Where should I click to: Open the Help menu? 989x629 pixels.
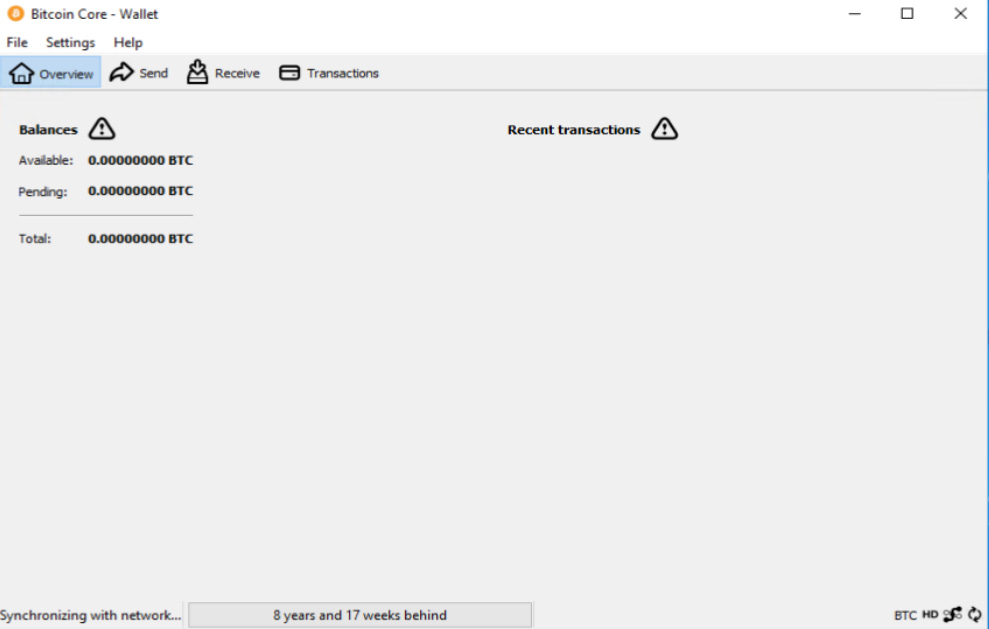[127, 42]
